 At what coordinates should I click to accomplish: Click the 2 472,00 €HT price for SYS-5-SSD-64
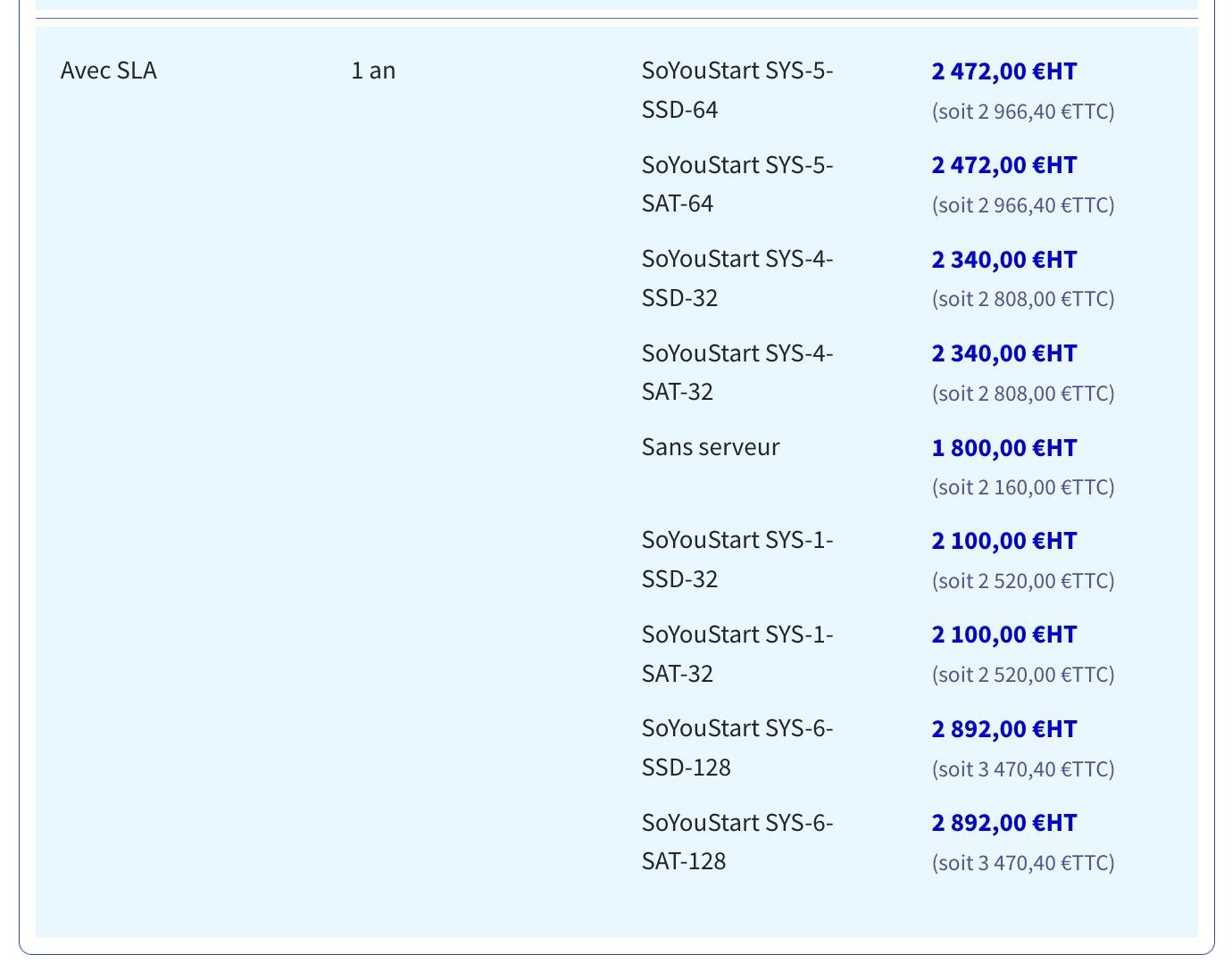(x=1004, y=71)
